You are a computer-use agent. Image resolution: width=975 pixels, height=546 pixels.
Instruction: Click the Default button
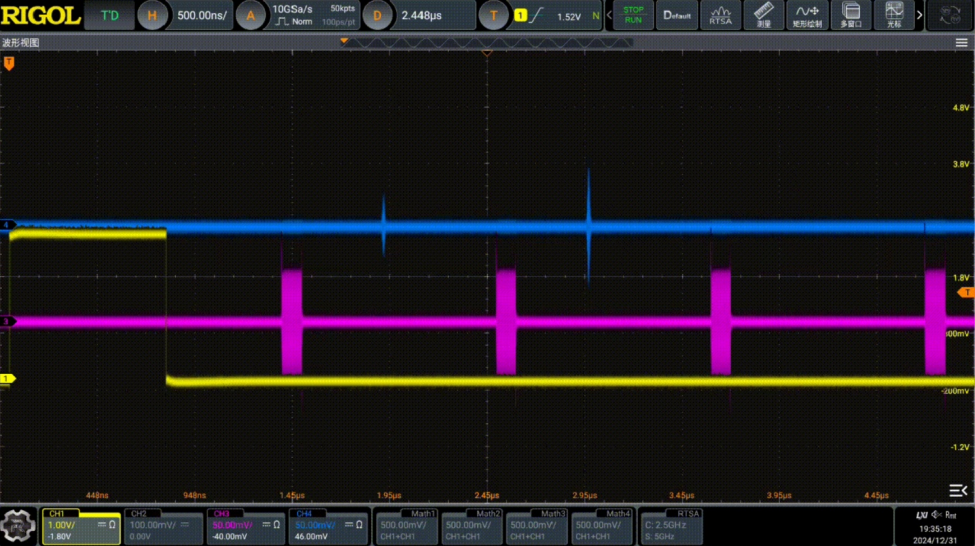click(x=677, y=16)
